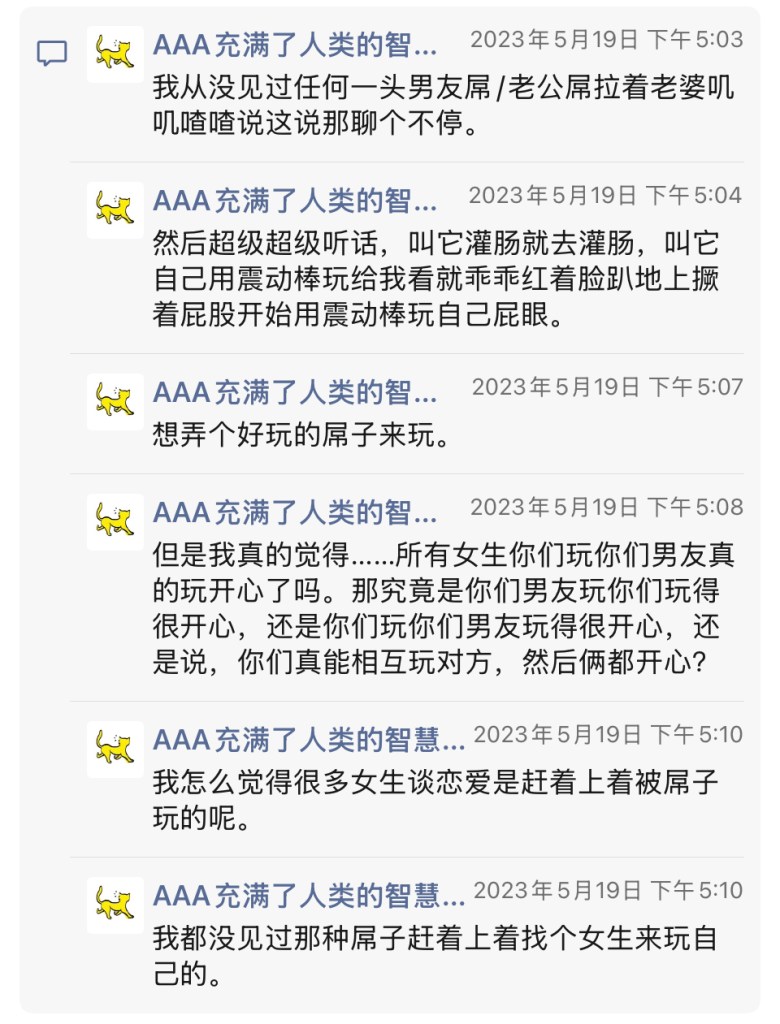The height and width of the screenshot is (1024, 780).
Task: Open username above comment starting 我都没见过那种
Action: [309, 895]
